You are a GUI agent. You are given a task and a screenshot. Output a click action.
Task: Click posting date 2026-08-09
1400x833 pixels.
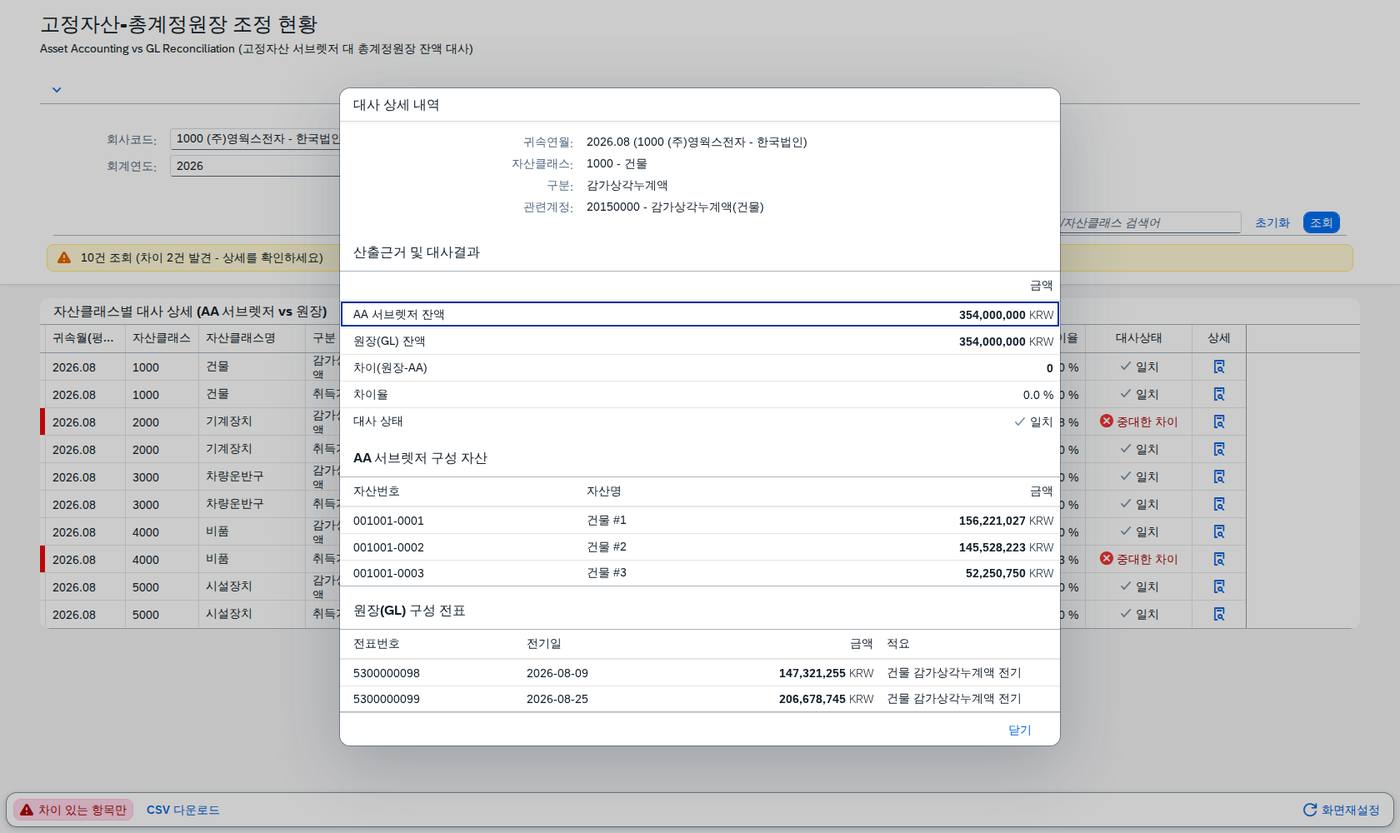557,673
